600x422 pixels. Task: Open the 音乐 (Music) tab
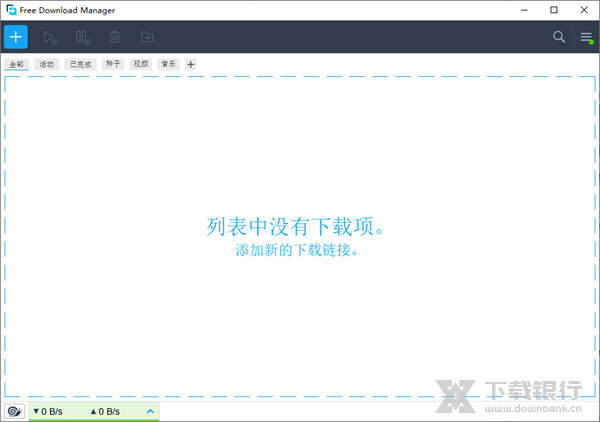168,64
